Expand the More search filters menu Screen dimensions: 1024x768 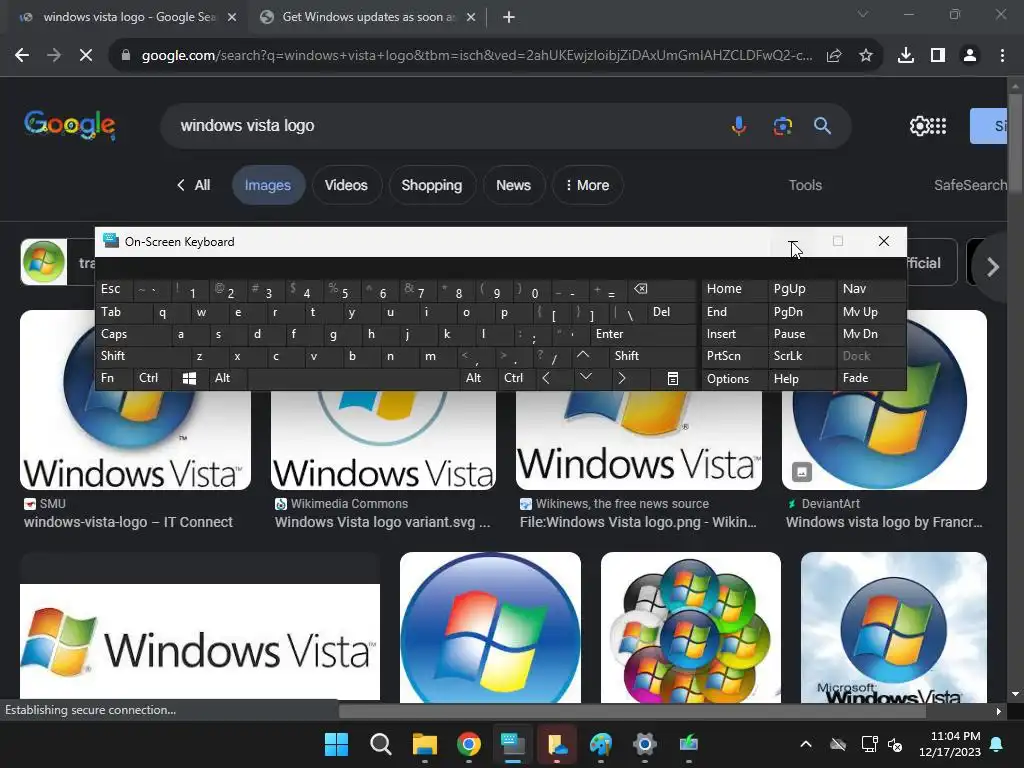click(587, 185)
